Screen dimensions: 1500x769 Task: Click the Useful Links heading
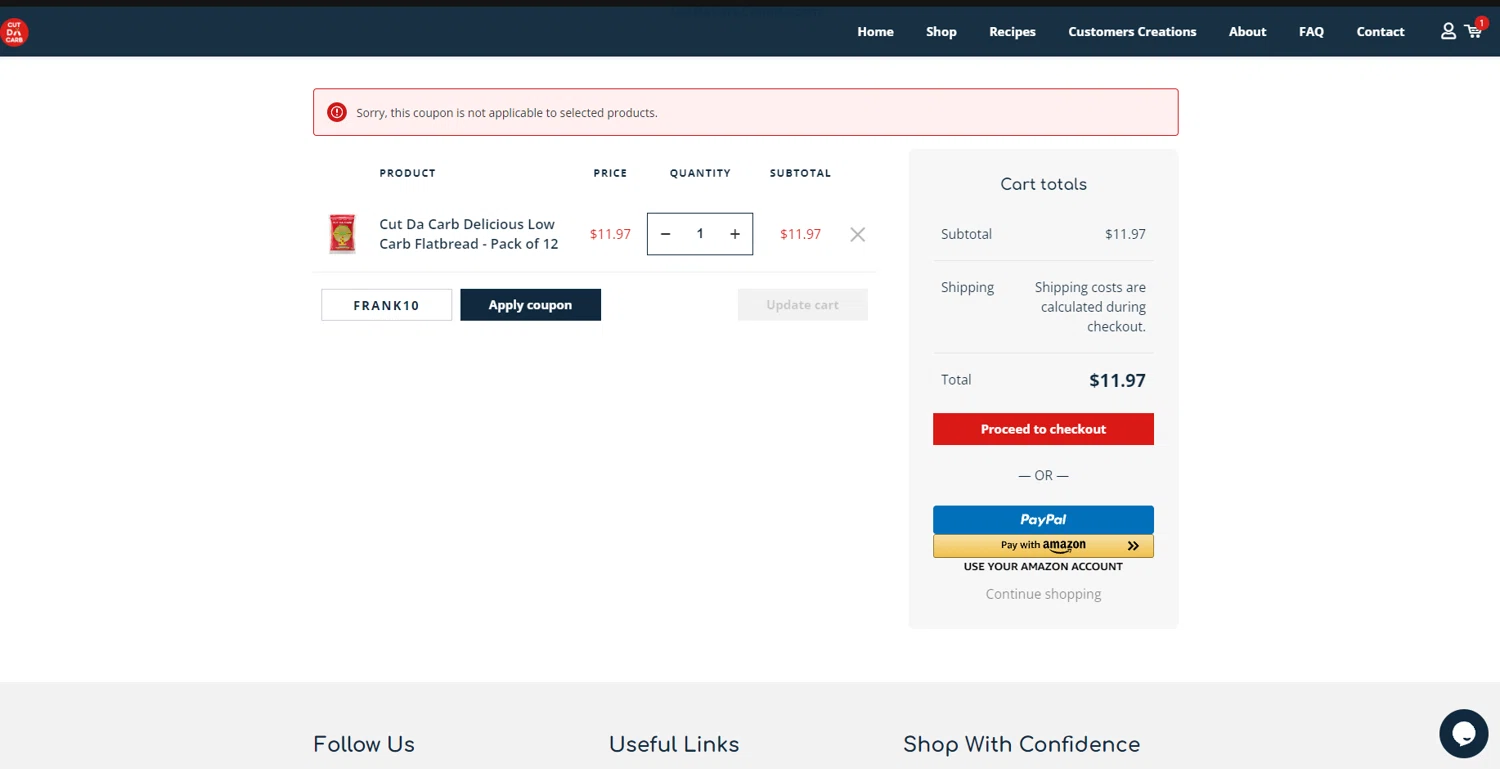(x=674, y=744)
